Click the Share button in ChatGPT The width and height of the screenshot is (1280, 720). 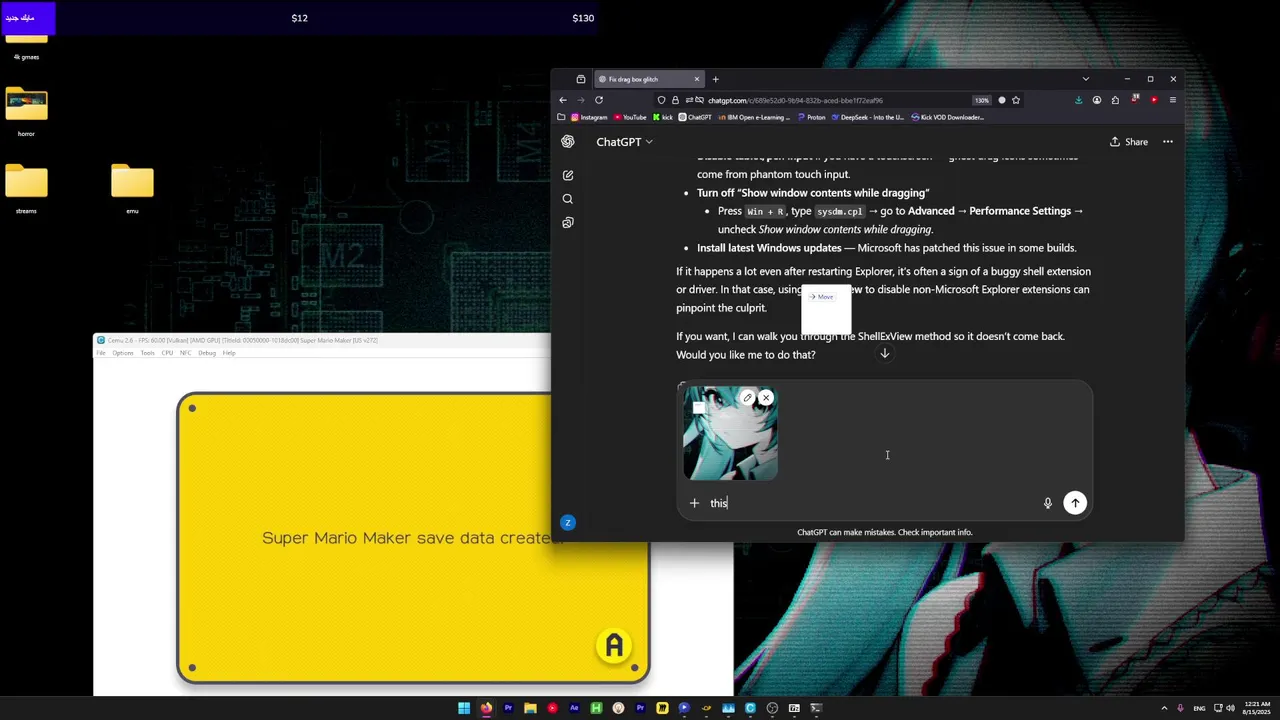1129,142
